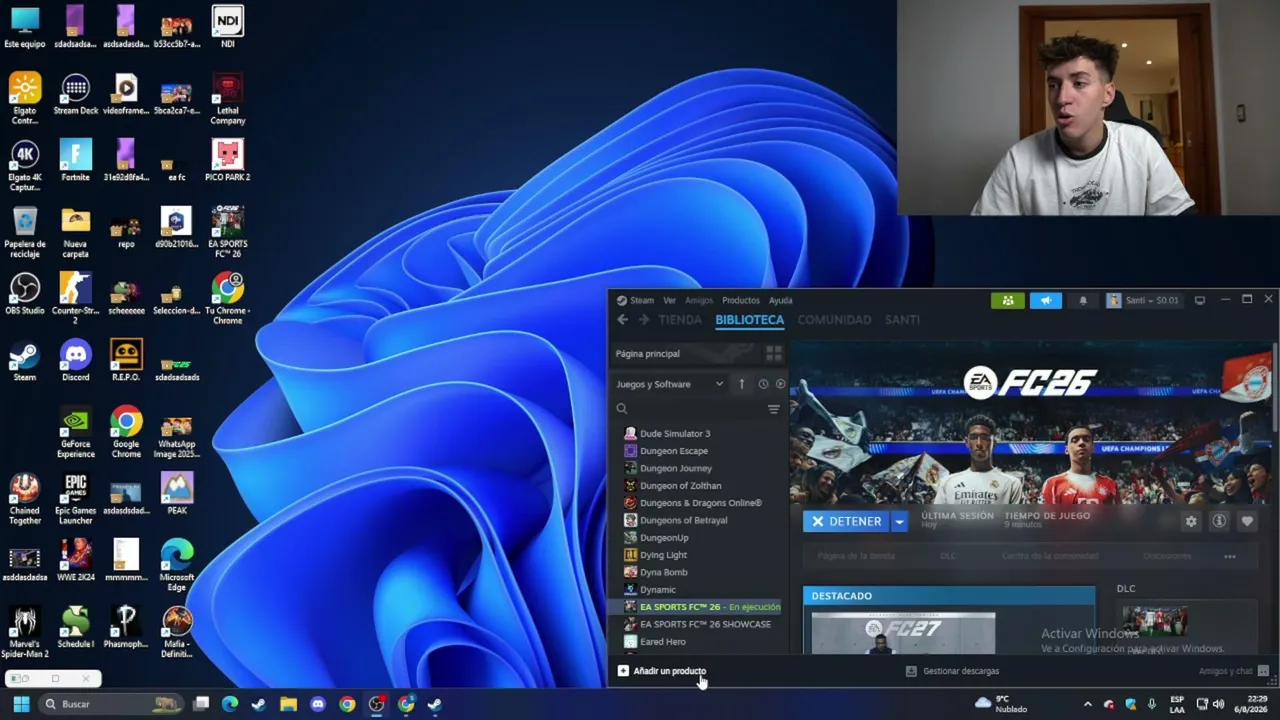Select the R.E.P.O. desktop shortcut

point(126,361)
